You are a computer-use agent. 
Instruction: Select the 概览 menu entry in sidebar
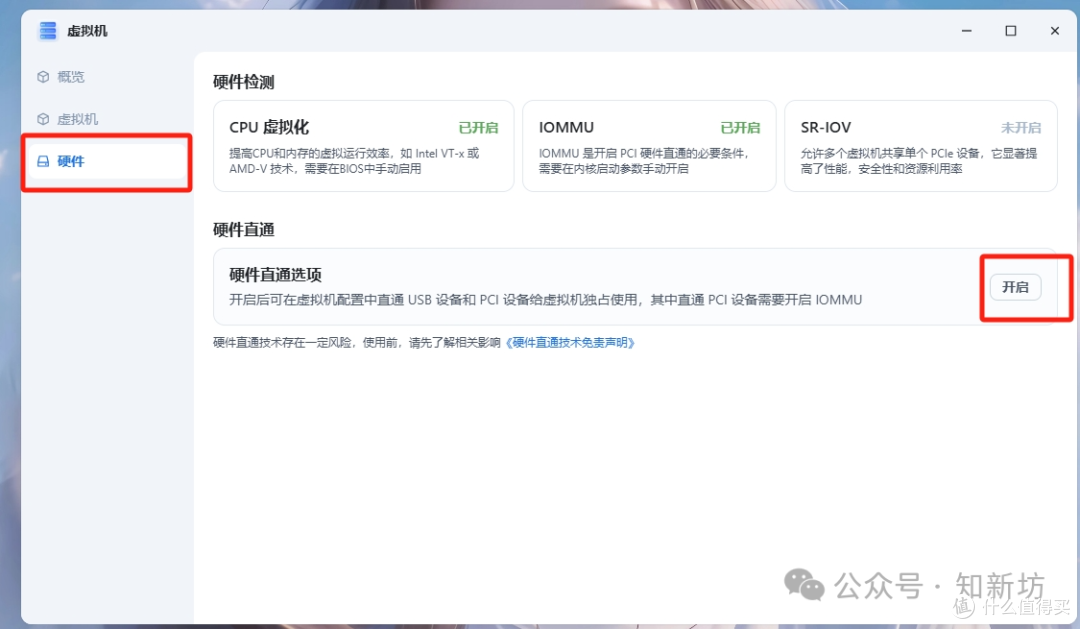68,76
